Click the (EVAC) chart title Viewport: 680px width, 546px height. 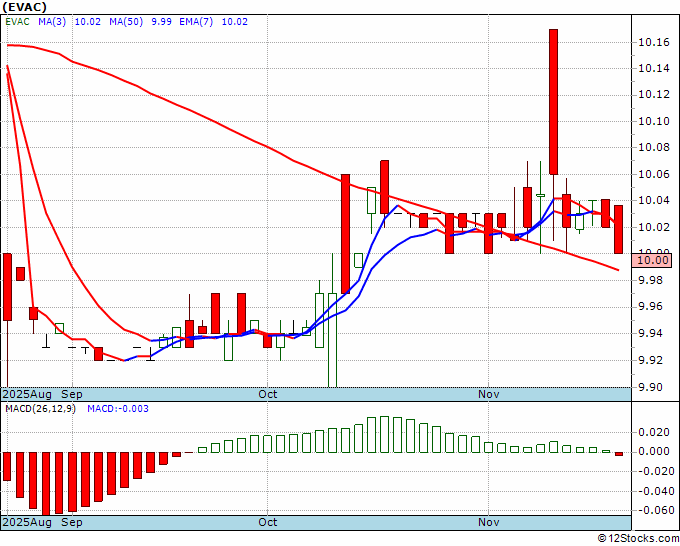point(25,7)
